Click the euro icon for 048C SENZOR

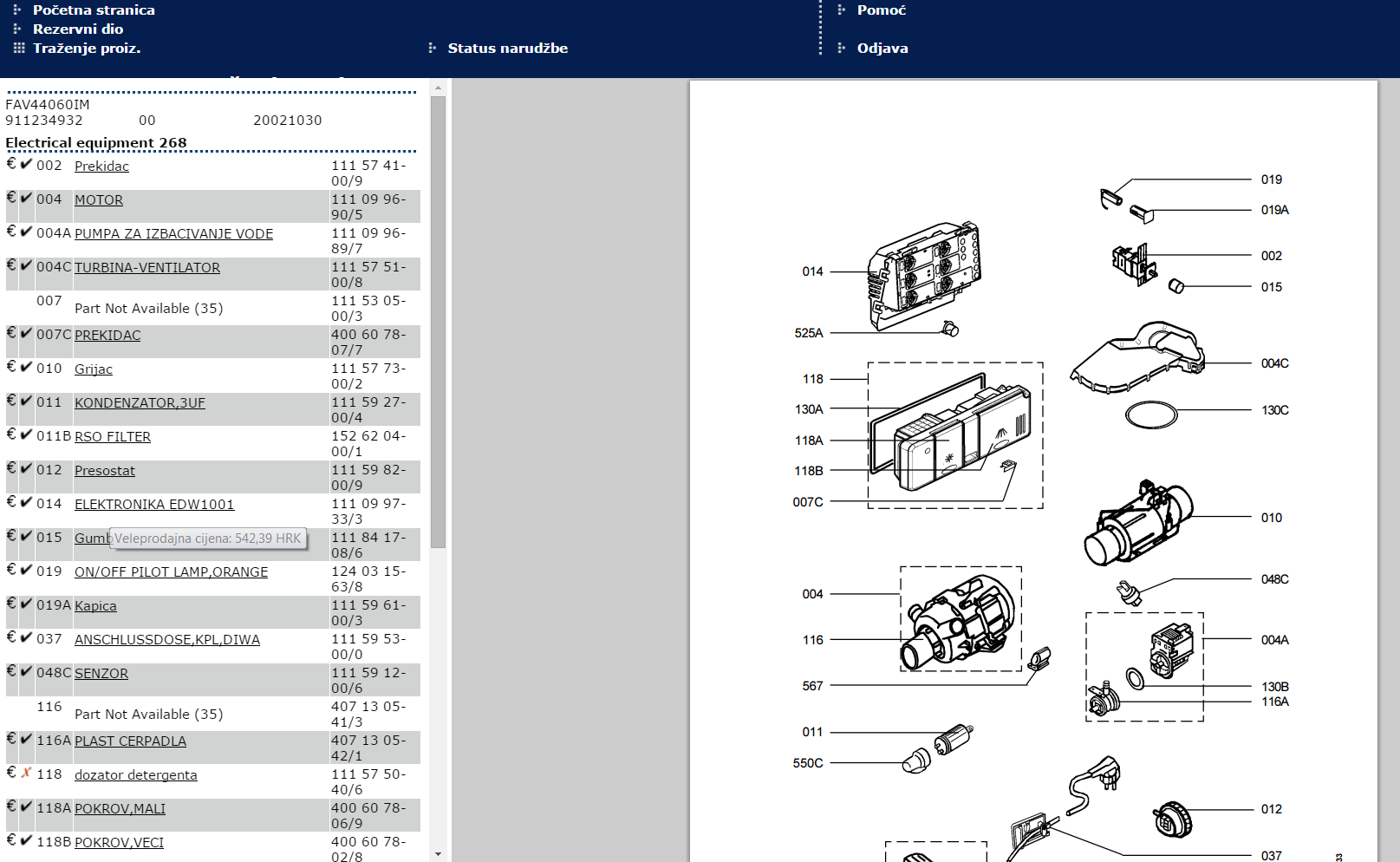(x=11, y=670)
